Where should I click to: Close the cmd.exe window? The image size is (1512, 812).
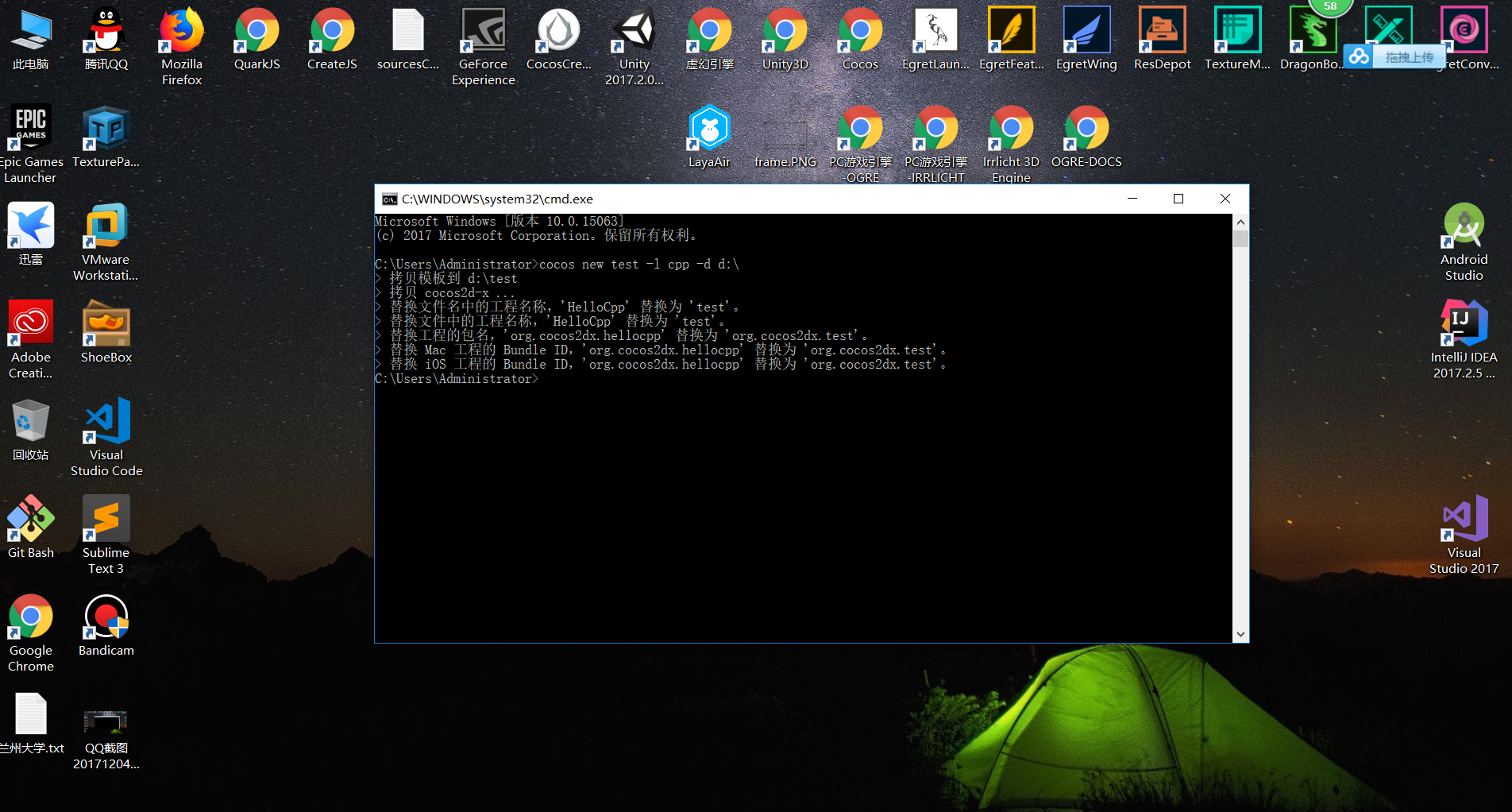point(1225,199)
